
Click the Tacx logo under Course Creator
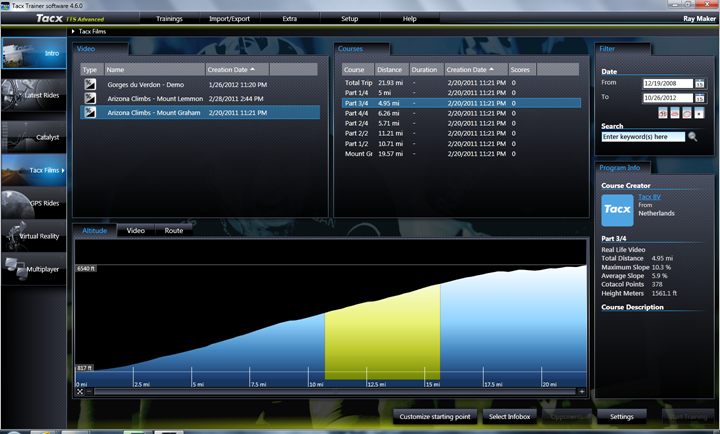coord(617,210)
